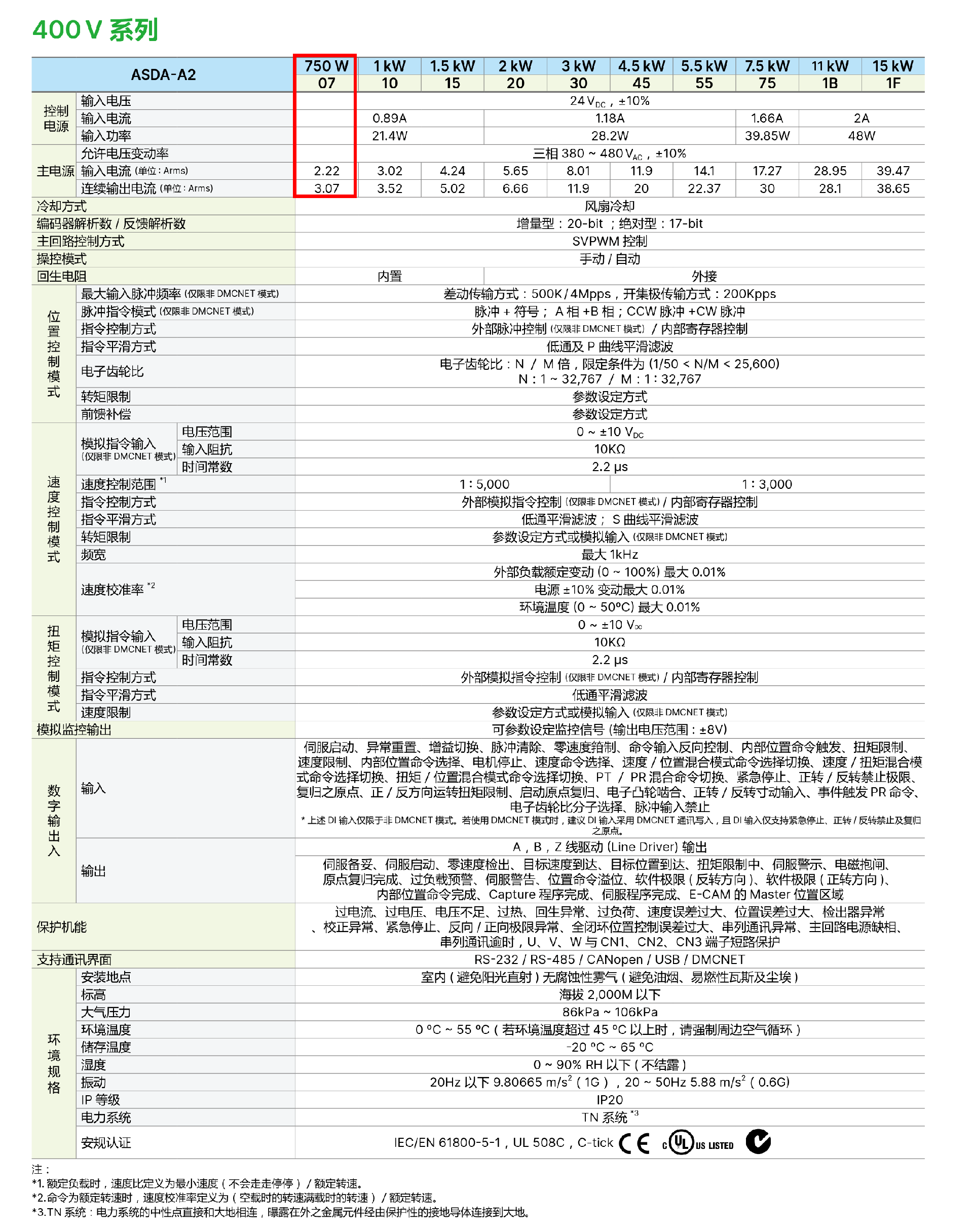
Task: Click the SVPWM 控制 cell
Action: 609,242
